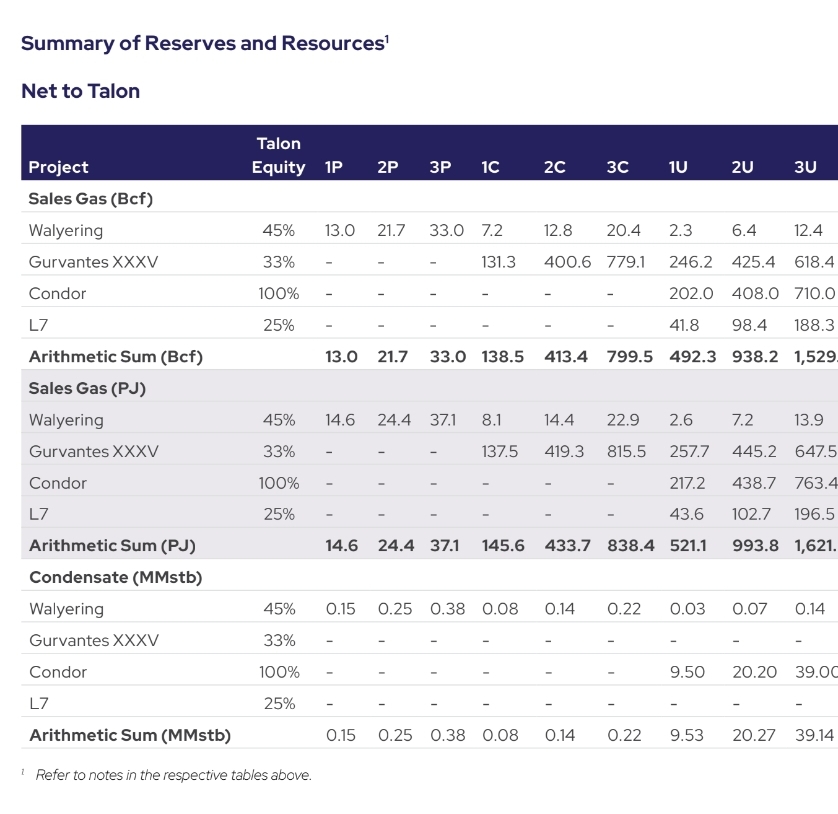Click the '1P' column header
Image resolution: width=838 pixels, height=814 pixels.
coord(333,167)
